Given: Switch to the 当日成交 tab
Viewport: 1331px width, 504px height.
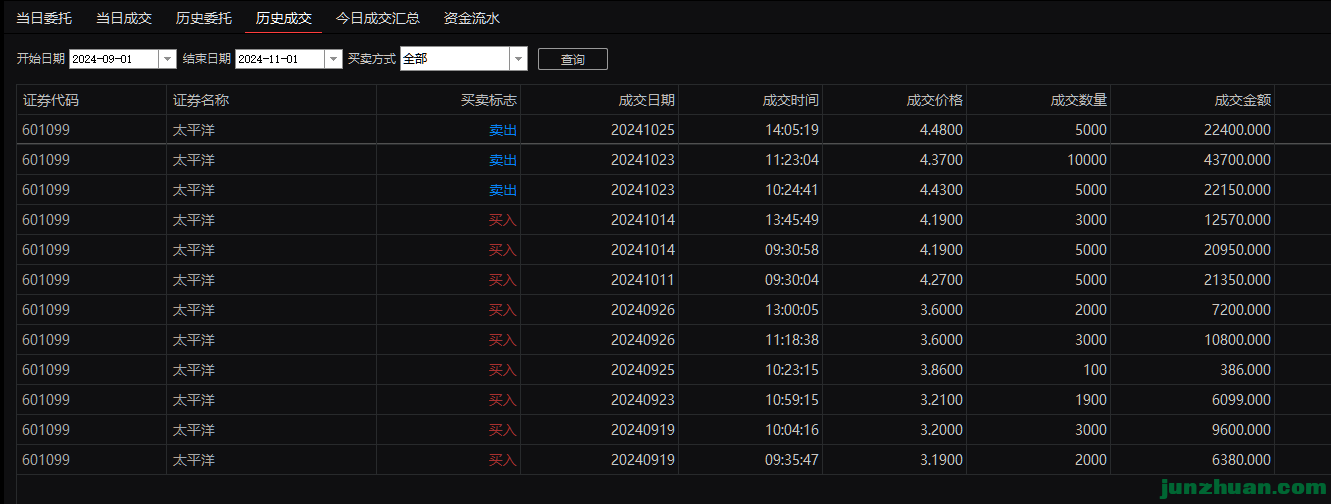Looking at the screenshot, I should [x=124, y=18].
